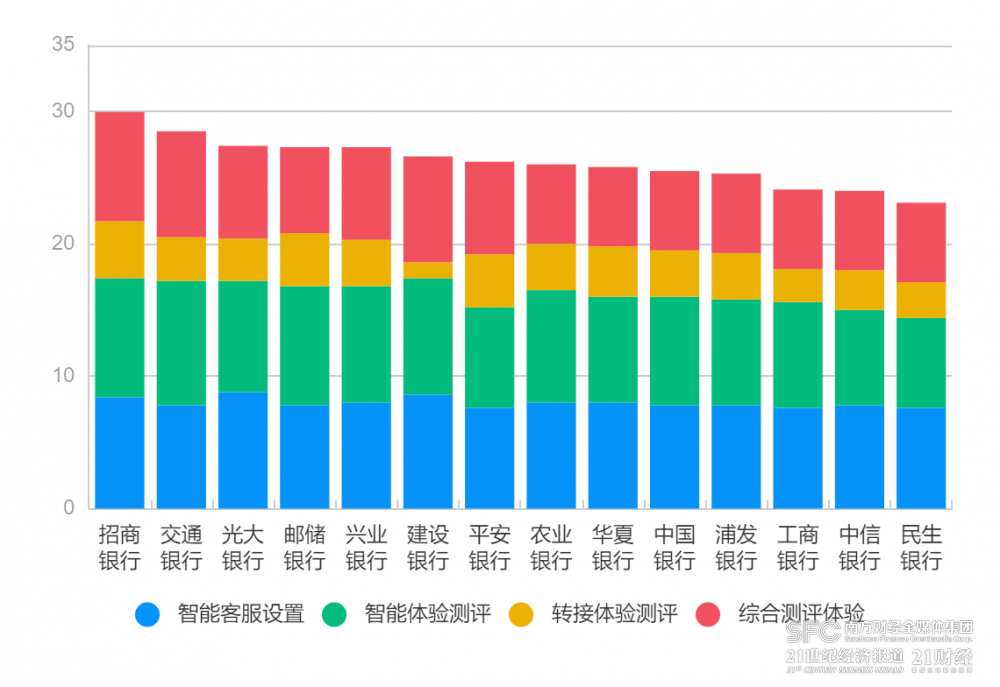
Task: Click the green segment of 中信银行 bar
Action: pyautogui.click(x=860, y=357)
